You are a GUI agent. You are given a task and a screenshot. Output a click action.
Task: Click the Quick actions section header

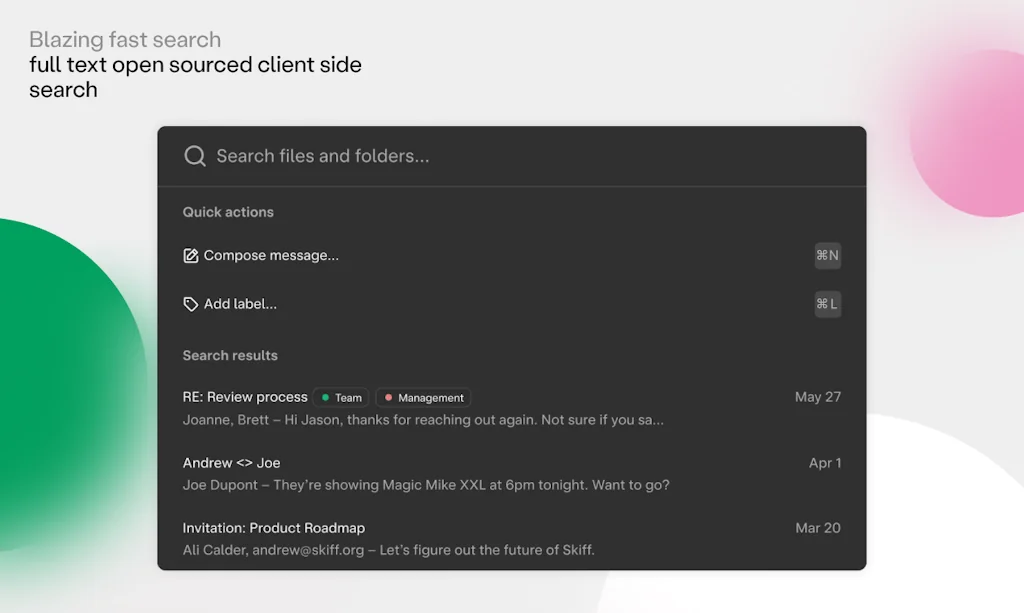(x=227, y=212)
